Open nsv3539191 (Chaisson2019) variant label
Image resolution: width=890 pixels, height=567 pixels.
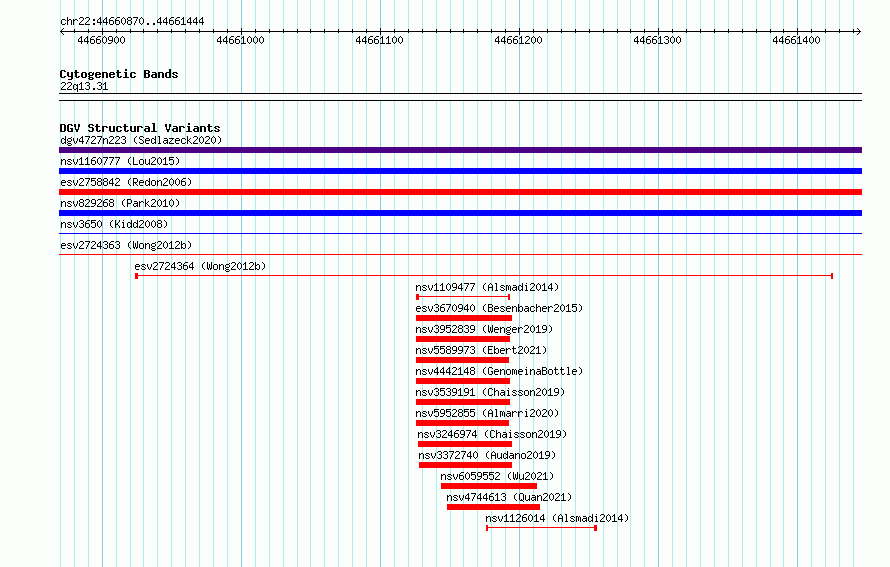click(490, 392)
